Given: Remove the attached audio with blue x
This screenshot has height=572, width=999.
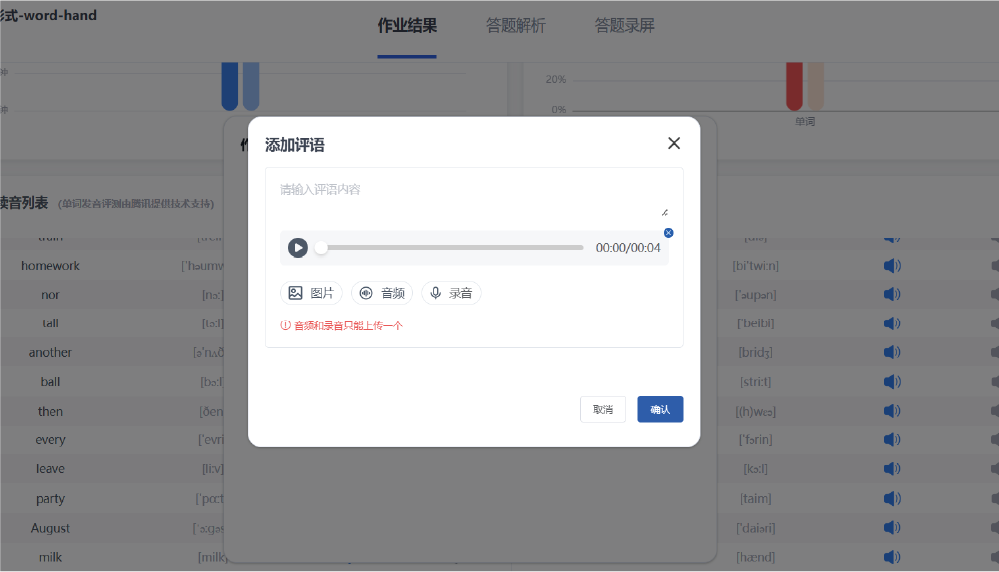Looking at the screenshot, I should coord(669,233).
